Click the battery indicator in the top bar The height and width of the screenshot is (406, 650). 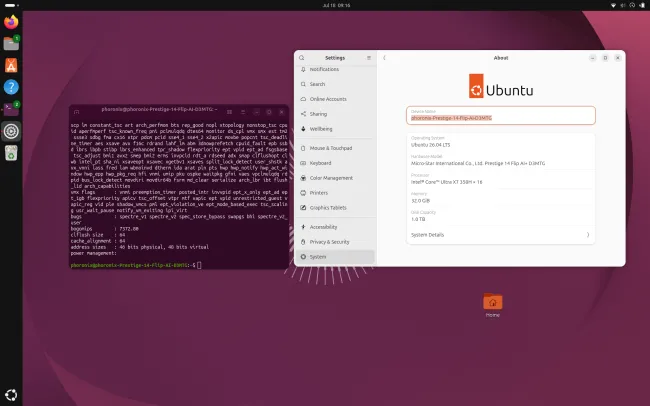coord(642,5)
